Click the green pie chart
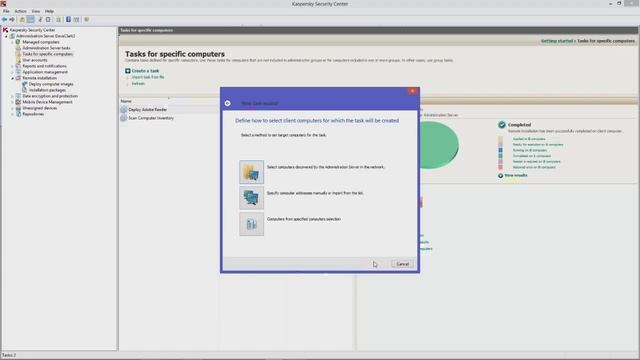Image resolution: width=640 pixels, height=360 pixels. click(x=439, y=145)
